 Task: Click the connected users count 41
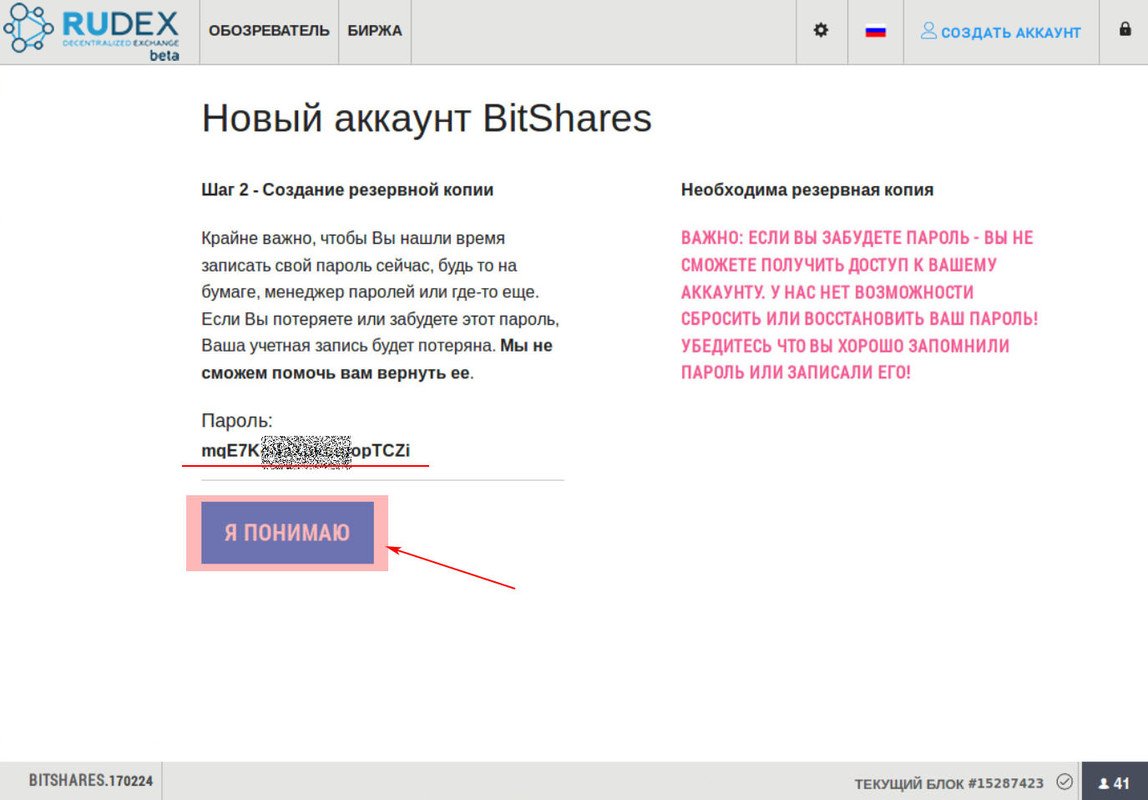click(1114, 783)
